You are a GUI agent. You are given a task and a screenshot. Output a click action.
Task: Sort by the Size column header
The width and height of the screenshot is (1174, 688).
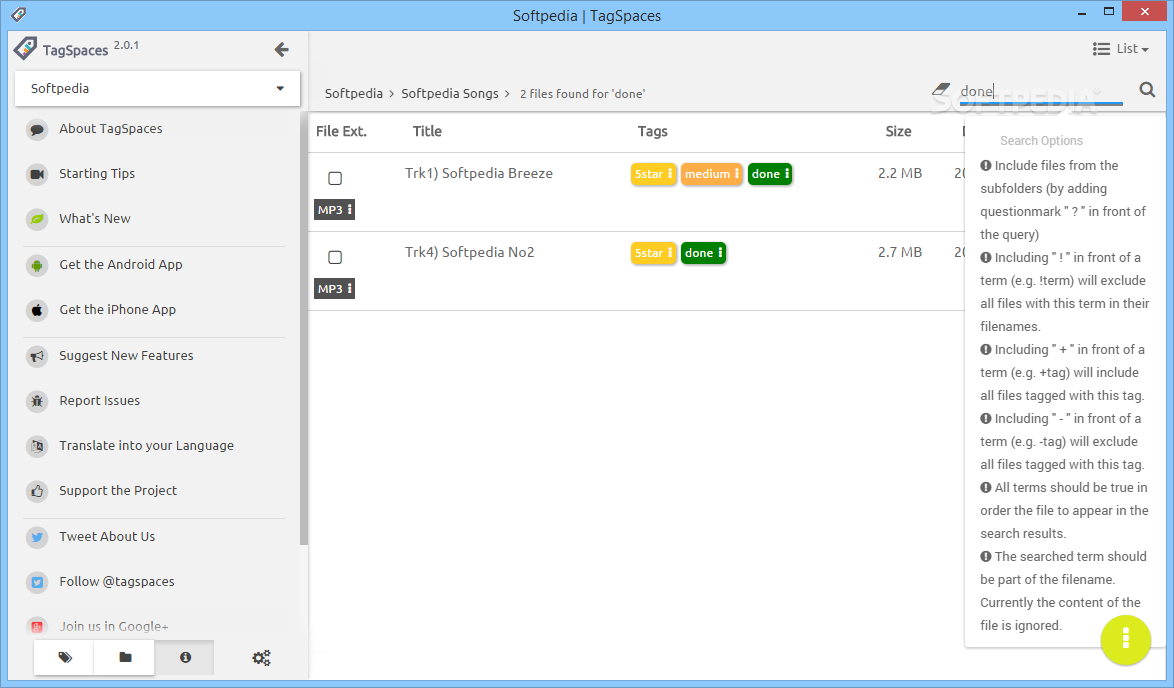click(x=898, y=131)
